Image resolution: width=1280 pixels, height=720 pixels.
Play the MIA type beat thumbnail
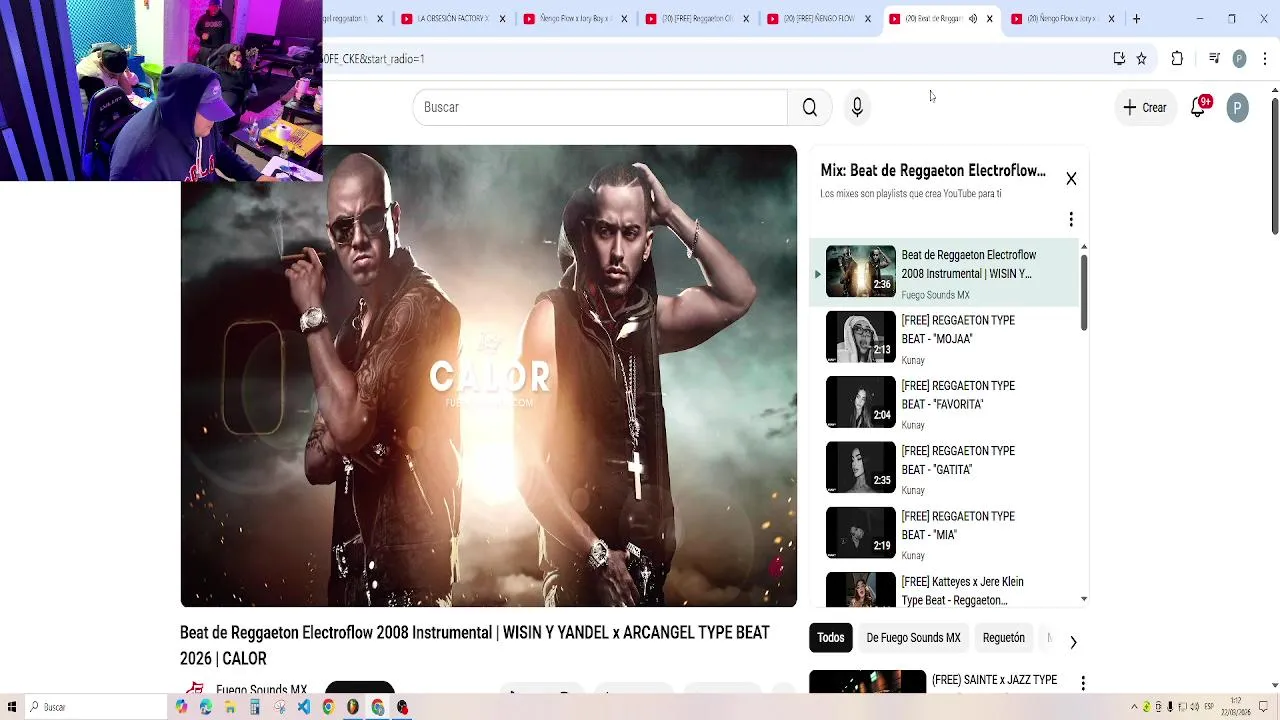pos(861,533)
